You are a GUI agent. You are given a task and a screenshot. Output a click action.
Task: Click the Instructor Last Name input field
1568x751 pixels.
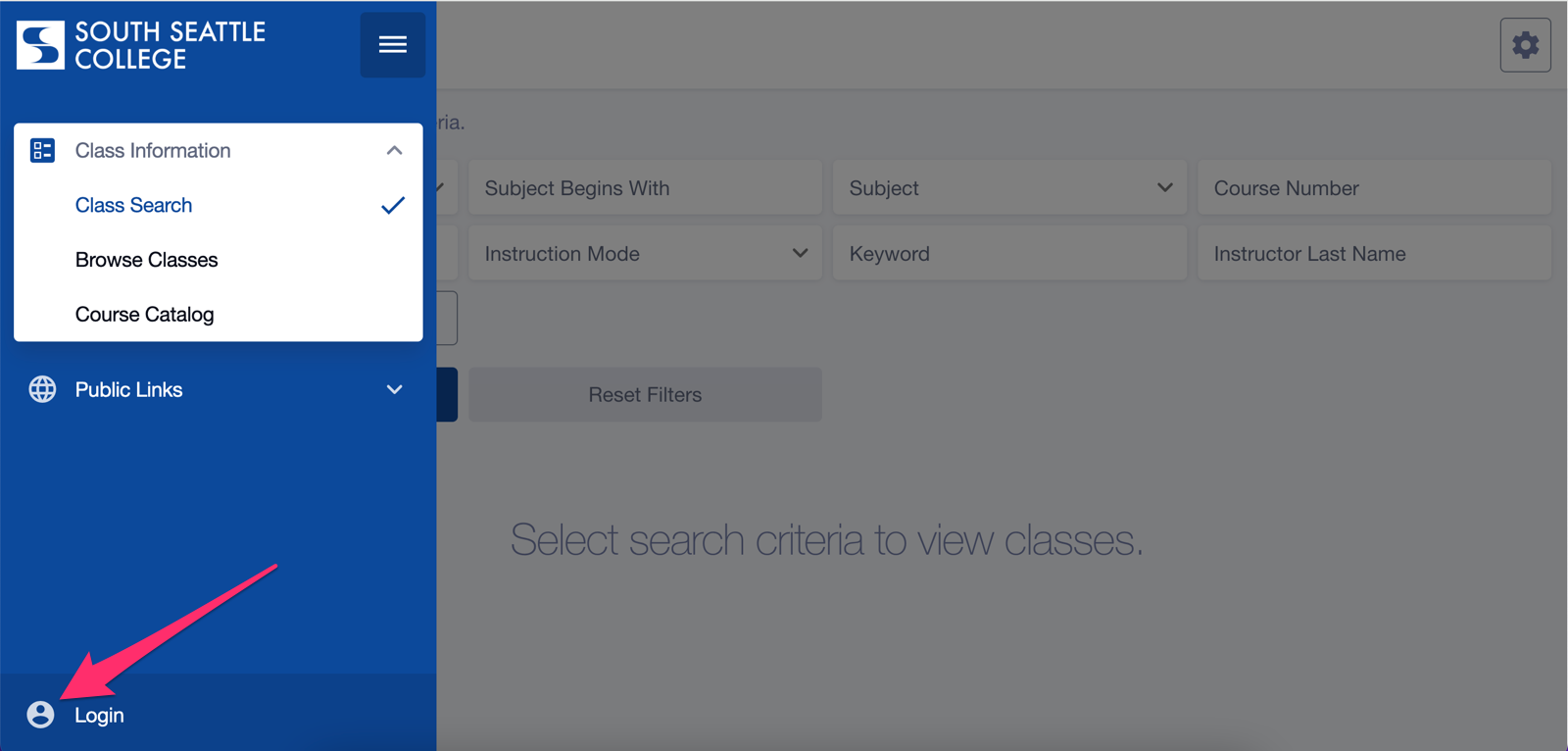pyautogui.click(x=1373, y=253)
